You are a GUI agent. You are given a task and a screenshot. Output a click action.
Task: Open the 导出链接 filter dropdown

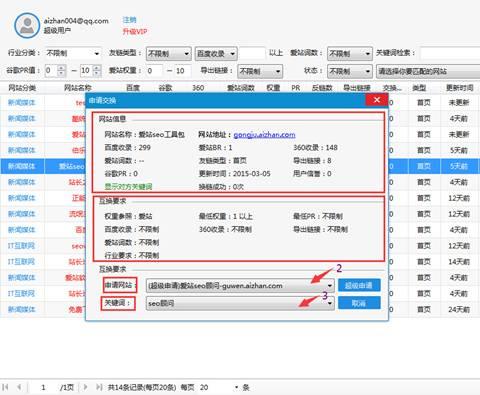point(260,71)
